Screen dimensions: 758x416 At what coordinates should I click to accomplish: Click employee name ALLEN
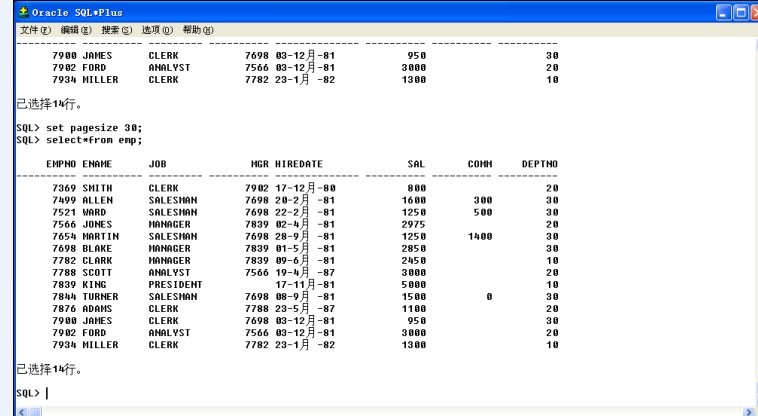(97, 200)
